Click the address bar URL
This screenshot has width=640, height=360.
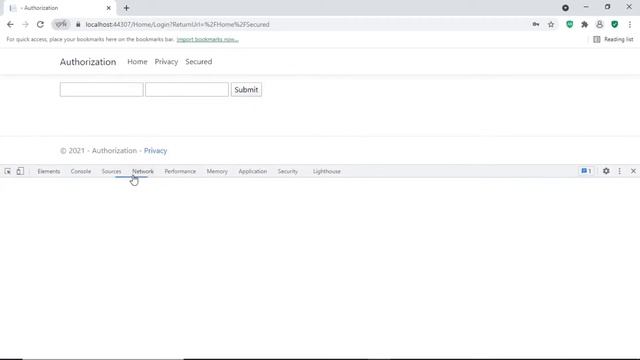tap(177, 24)
